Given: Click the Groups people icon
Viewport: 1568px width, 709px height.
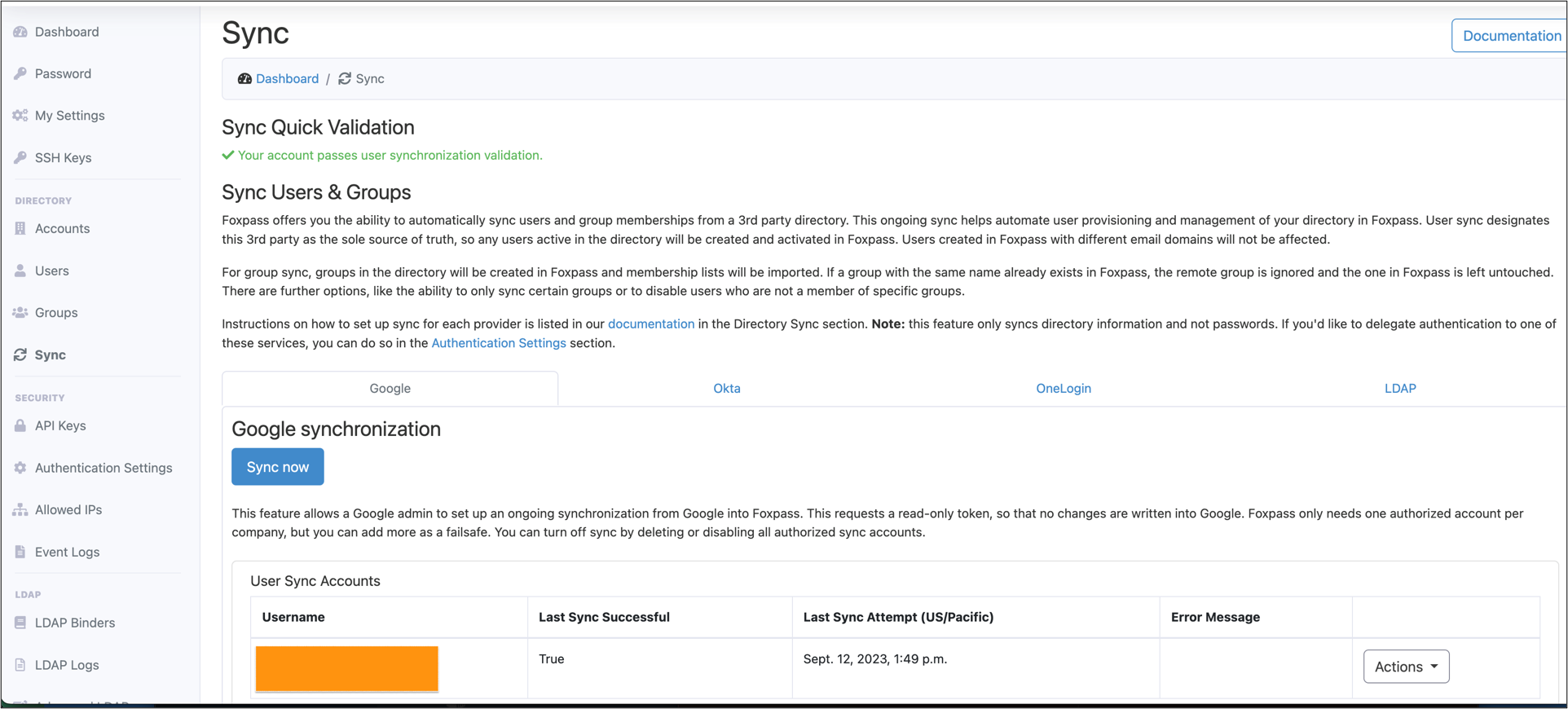Looking at the screenshot, I should [x=20, y=312].
